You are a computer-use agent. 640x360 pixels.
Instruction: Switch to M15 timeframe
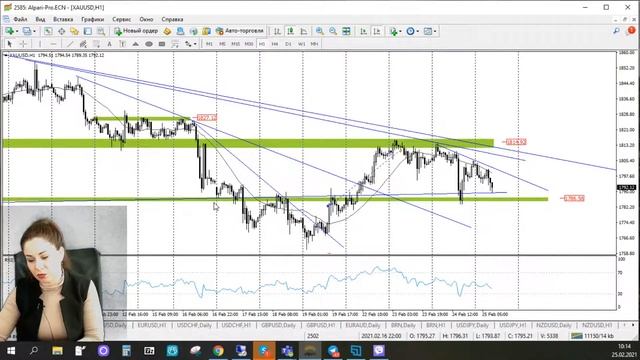pos(236,44)
